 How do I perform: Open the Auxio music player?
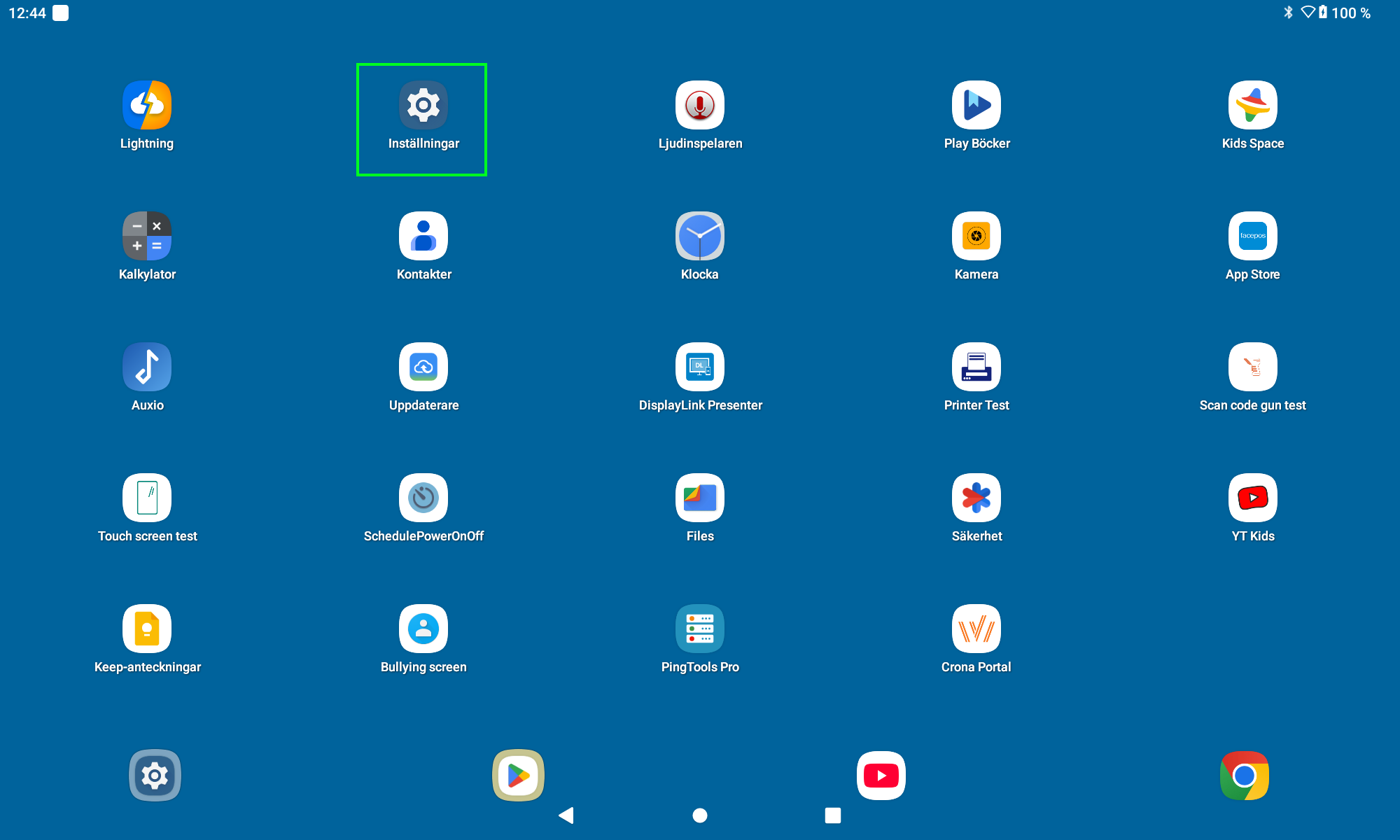(147, 366)
